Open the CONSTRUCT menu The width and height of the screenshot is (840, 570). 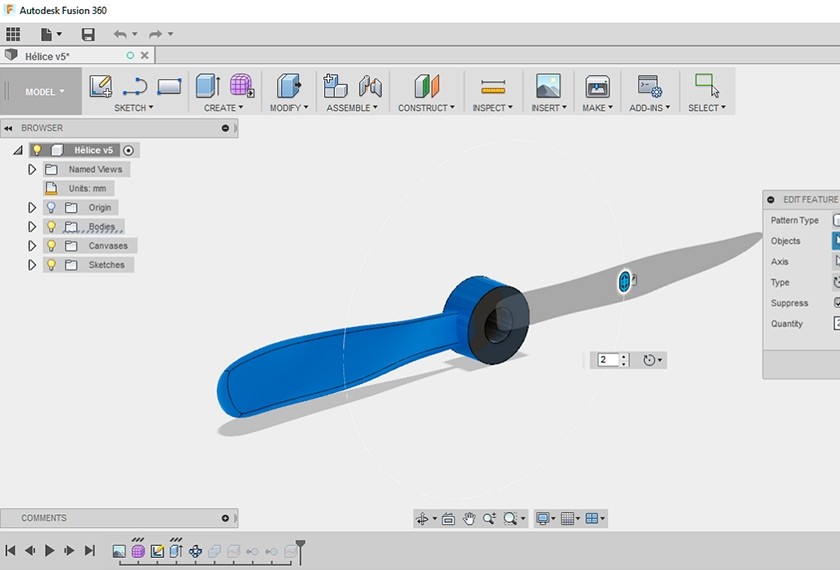pos(426,108)
